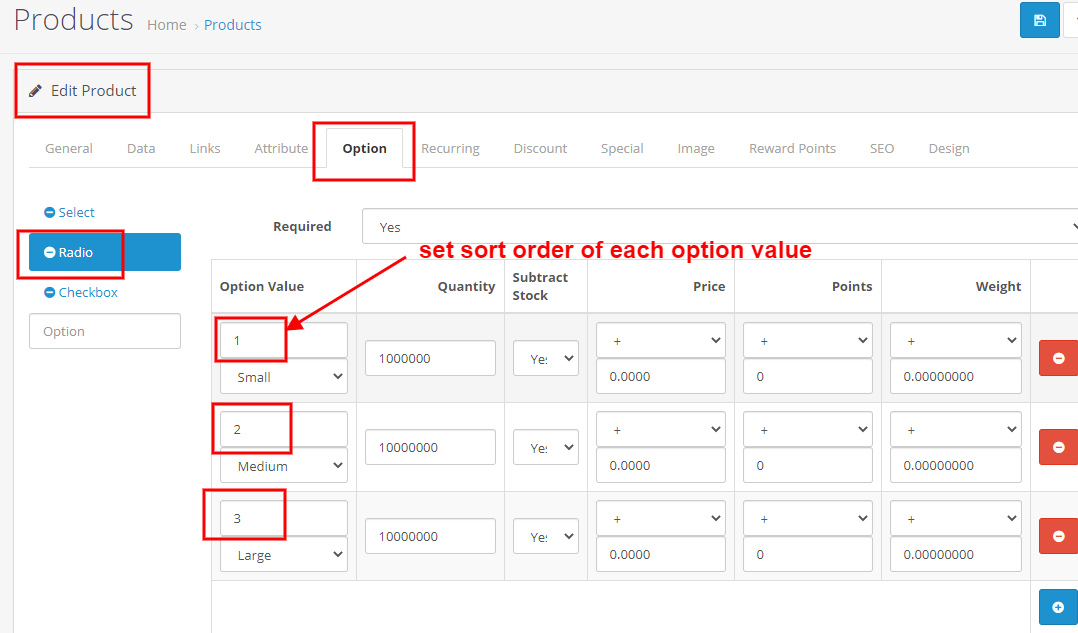Remove the Large option value row
The image size is (1078, 633).
(x=1057, y=535)
